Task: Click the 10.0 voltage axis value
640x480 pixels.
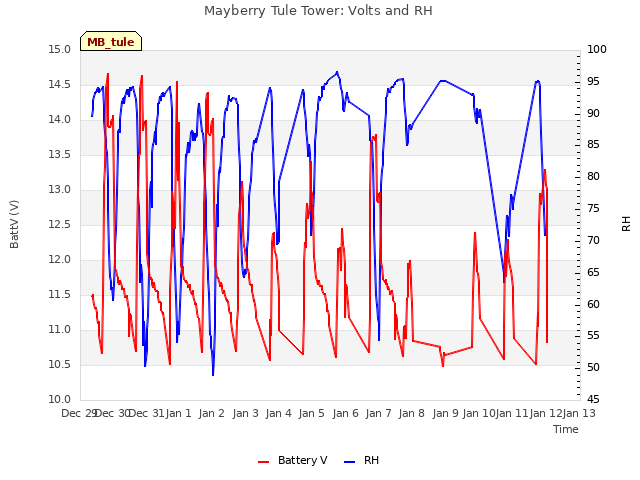Action: pyautogui.click(x=59, y=400)
